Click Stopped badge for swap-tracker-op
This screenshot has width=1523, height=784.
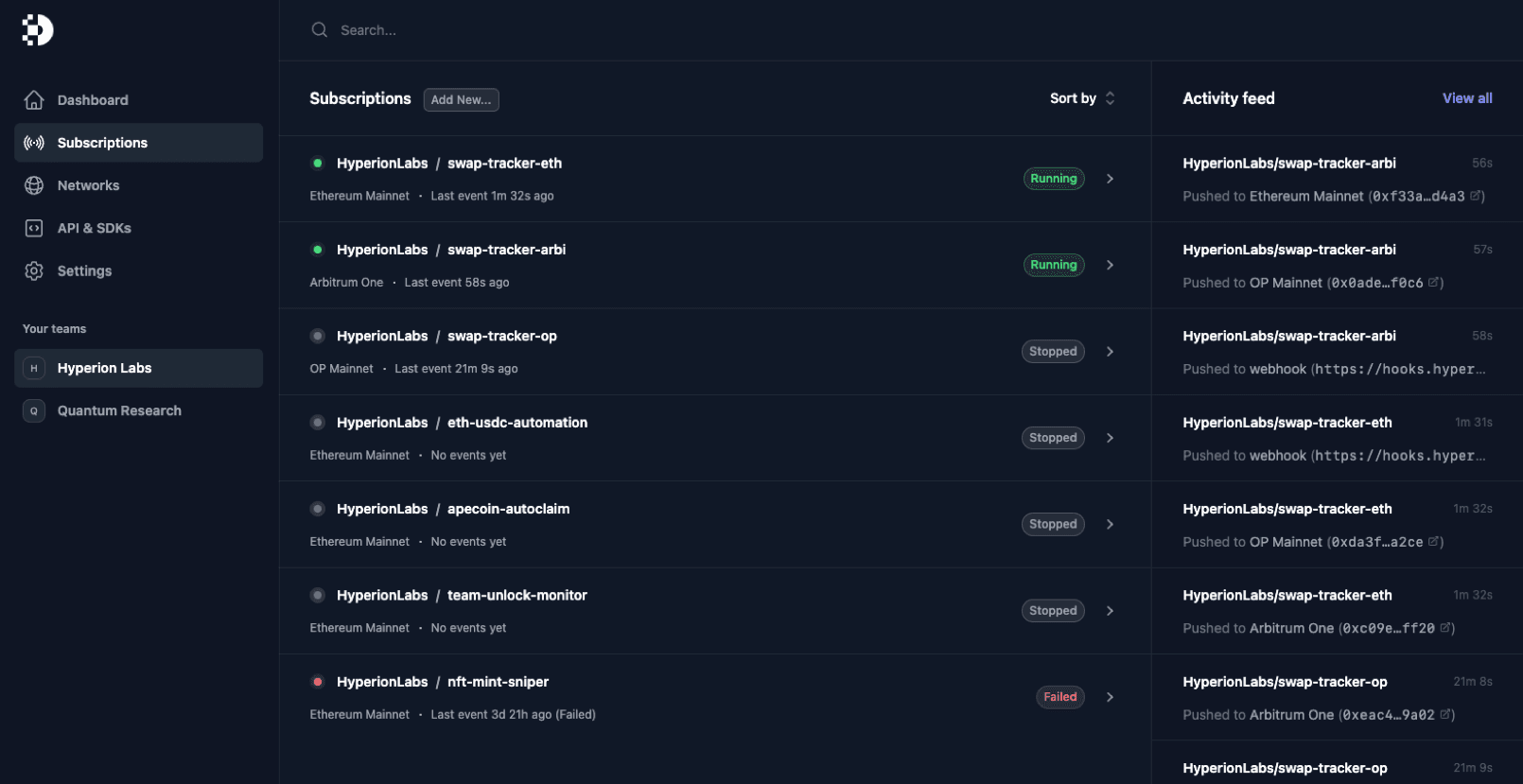coord(1053,352)
